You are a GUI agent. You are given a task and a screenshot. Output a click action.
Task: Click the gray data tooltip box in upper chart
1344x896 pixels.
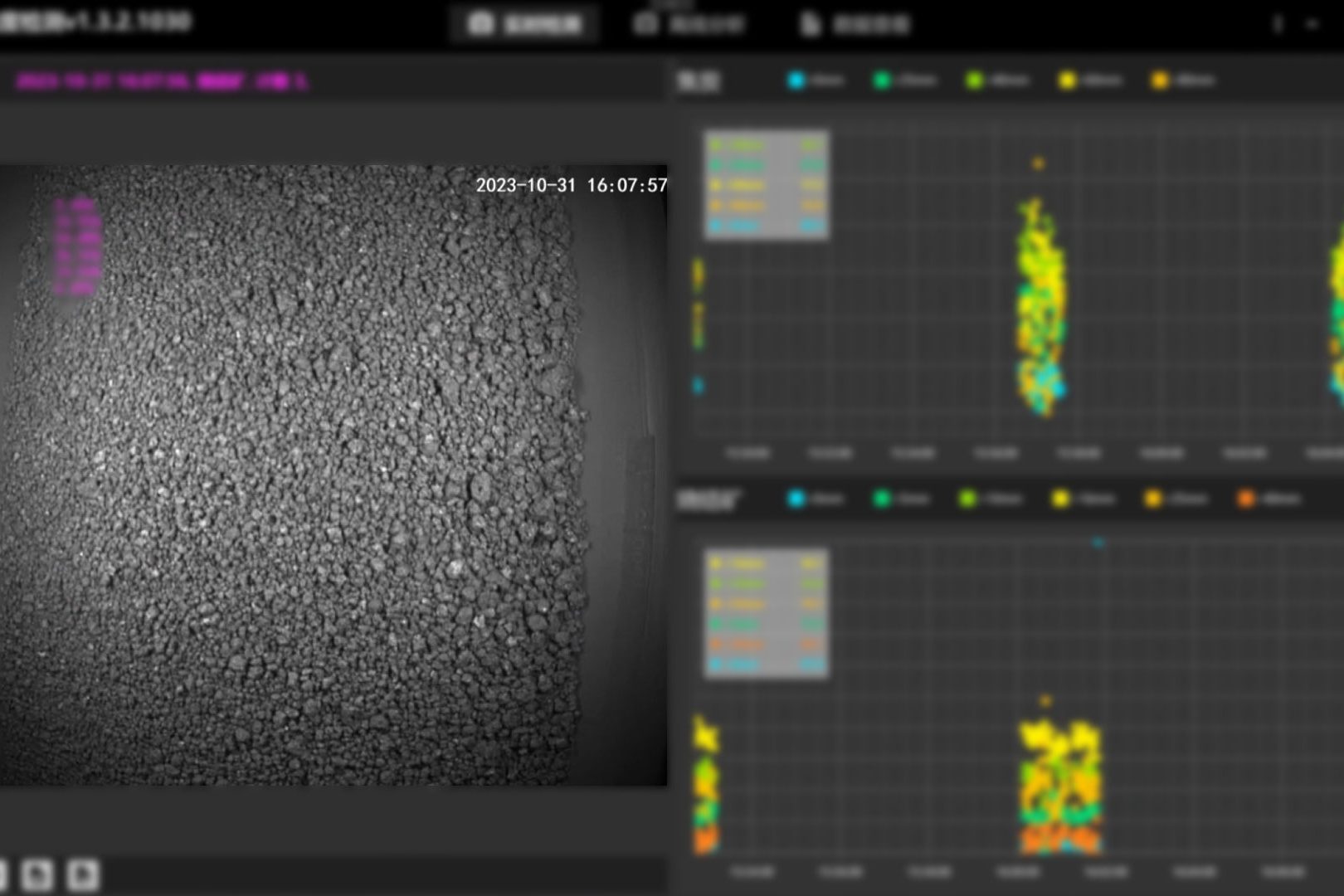[x=766, y=185]
